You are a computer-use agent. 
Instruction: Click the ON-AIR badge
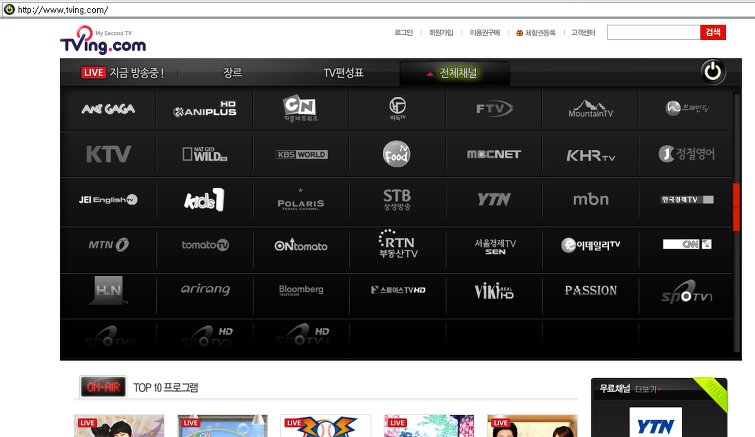(103, 386)
